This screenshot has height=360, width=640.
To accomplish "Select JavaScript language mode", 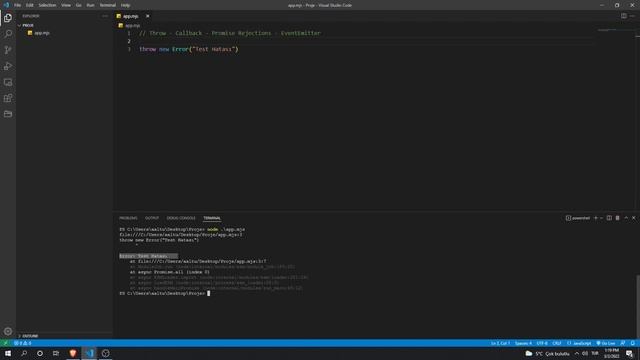I will pyautogui.click(x=579, y=343).
